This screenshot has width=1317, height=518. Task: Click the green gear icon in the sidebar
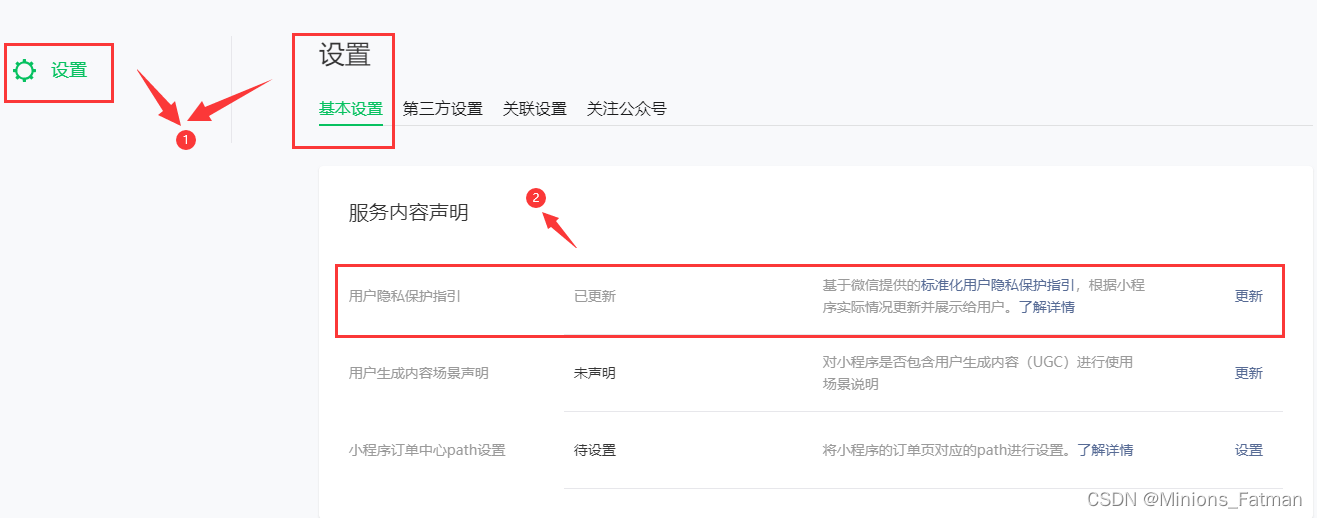click(25, 71)
